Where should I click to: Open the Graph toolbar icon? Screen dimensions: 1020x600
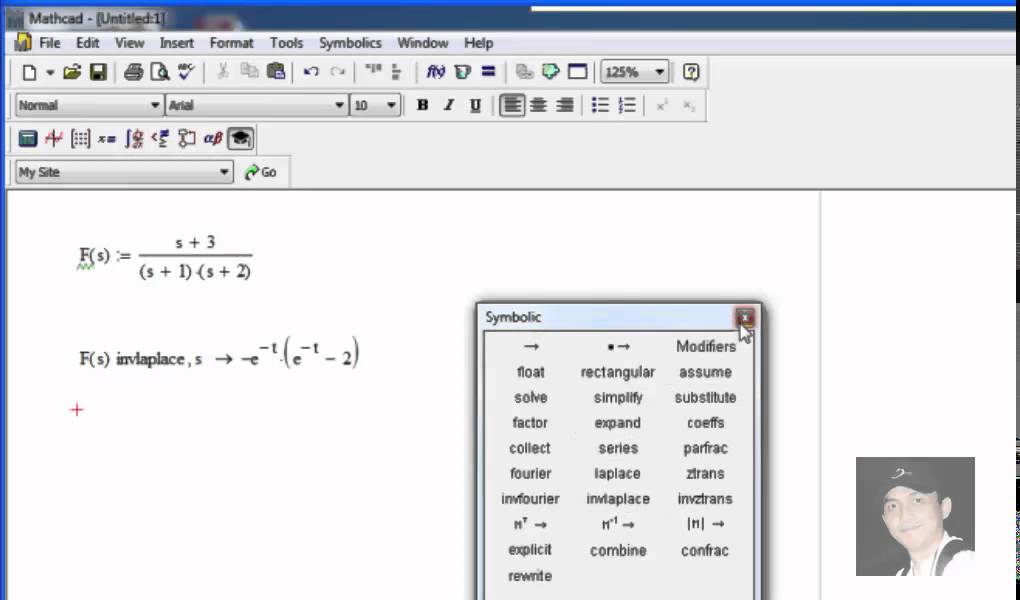(54, 138)
